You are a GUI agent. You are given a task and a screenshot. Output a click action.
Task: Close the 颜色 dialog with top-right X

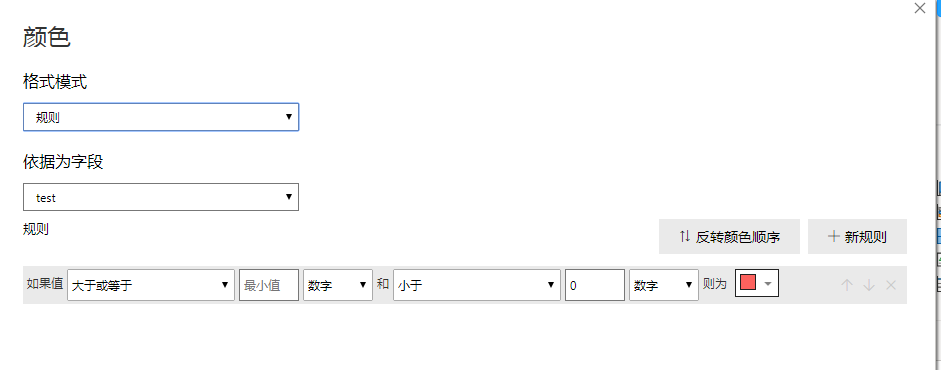click(x=919, y=8)
